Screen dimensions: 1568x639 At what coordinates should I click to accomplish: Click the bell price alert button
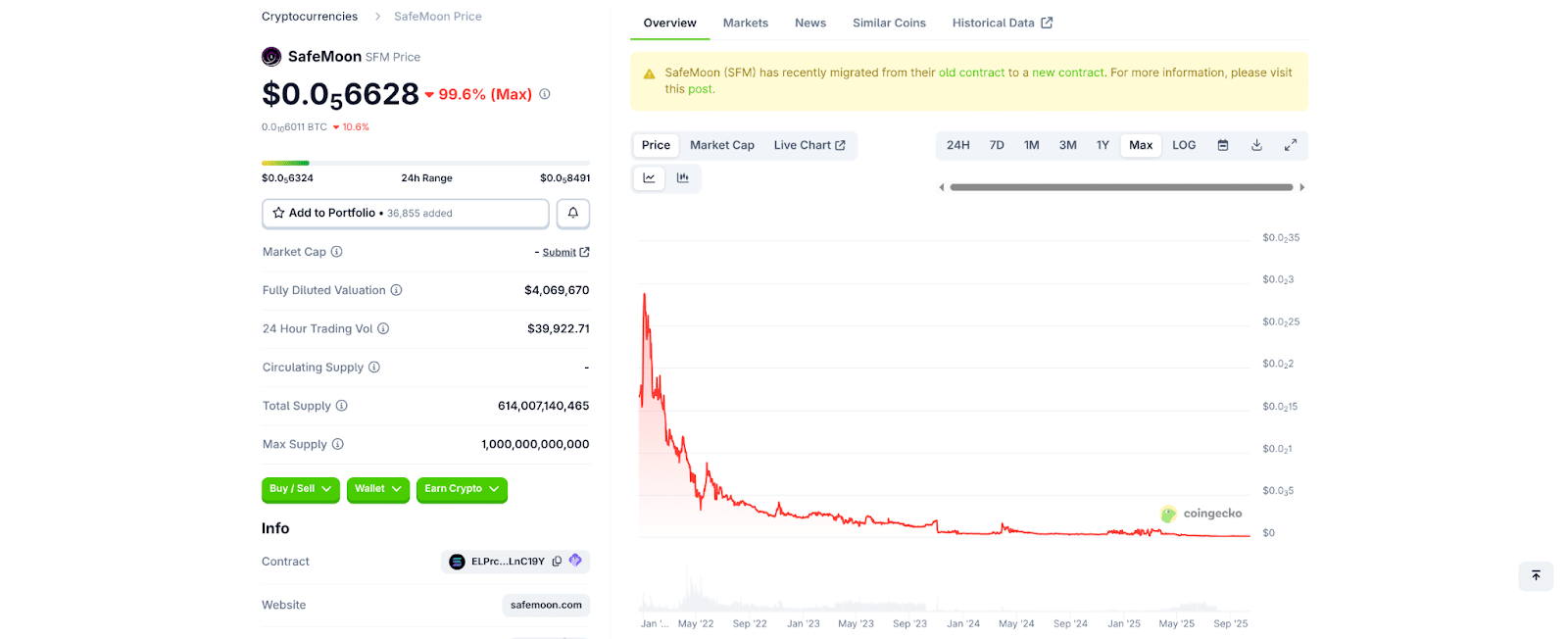click(x=573, y=213)
